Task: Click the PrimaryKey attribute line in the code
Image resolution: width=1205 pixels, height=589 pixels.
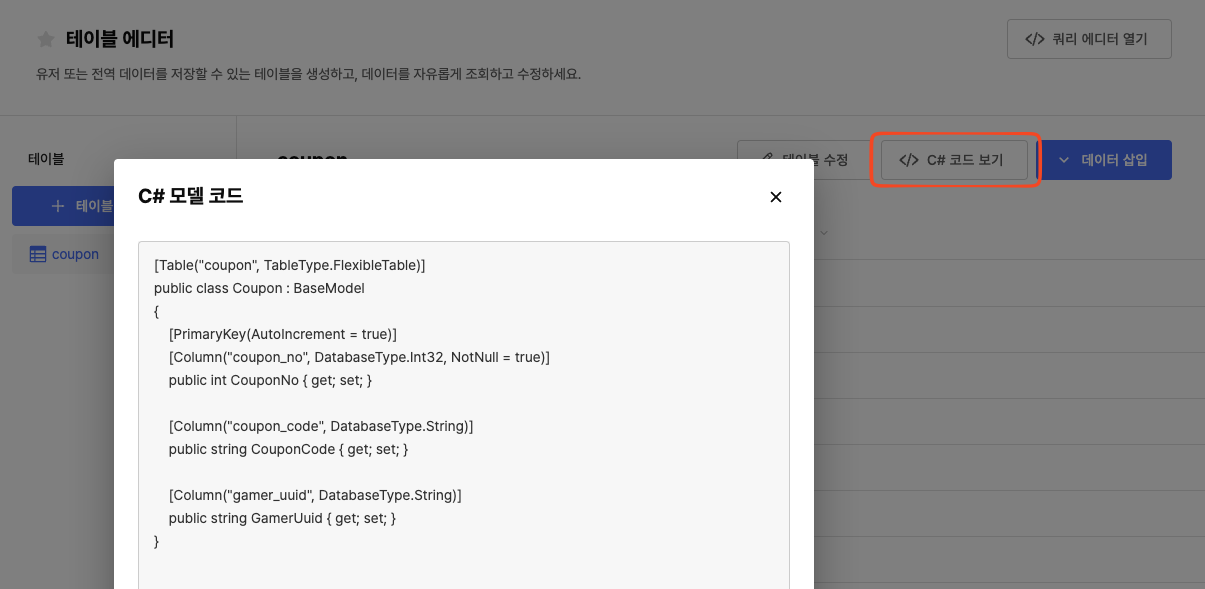Action: pos(284,334)
